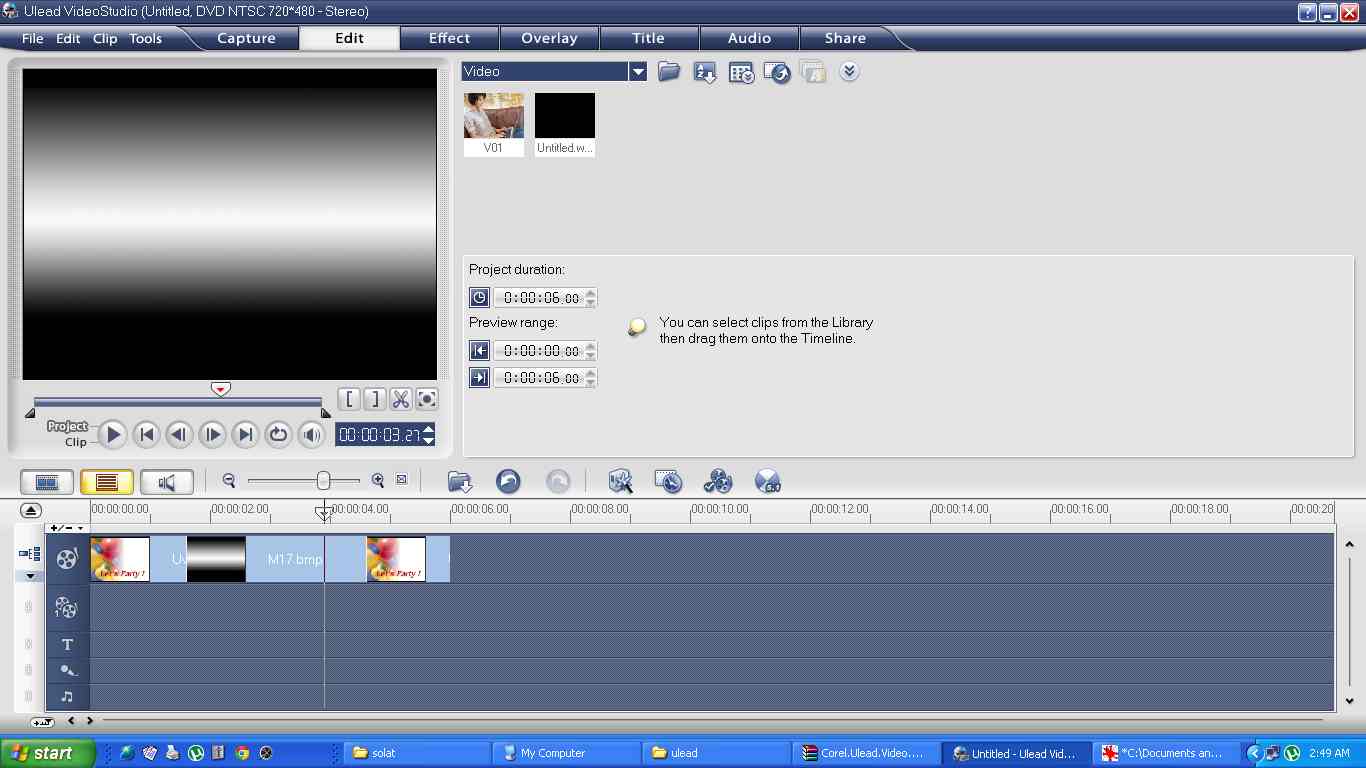Select the V01 video thumbnail

494,124
